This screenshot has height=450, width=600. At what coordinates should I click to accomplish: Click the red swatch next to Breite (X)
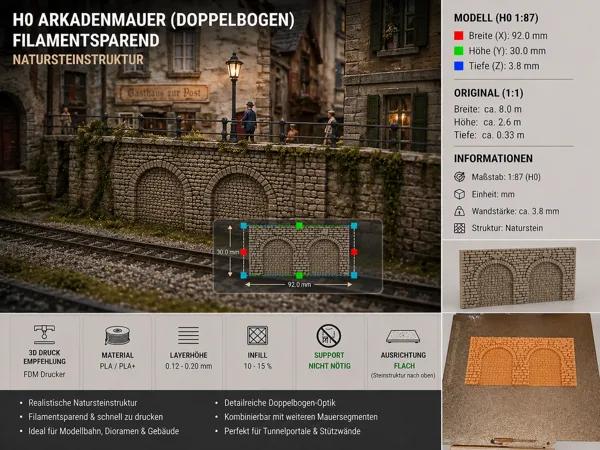[458, 36]
